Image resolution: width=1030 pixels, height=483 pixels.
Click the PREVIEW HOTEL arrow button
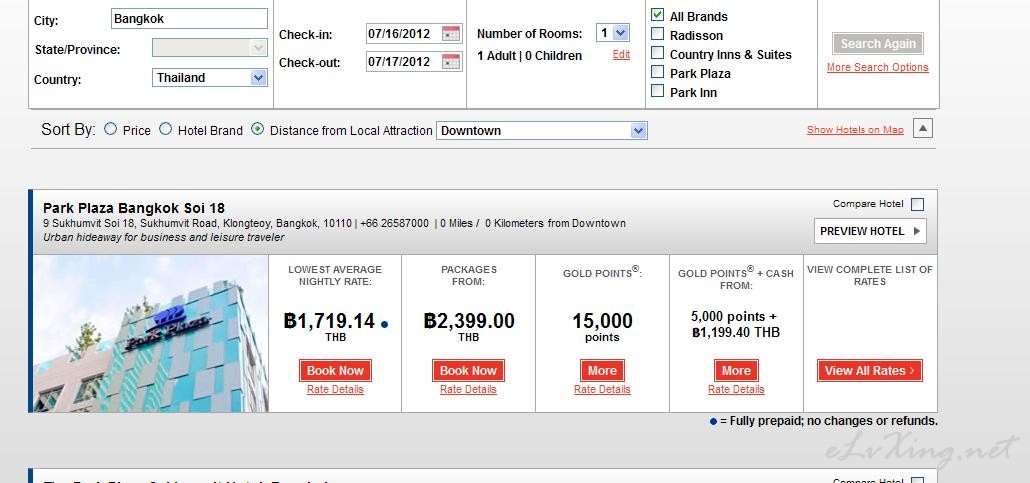(x=870, y=231)
